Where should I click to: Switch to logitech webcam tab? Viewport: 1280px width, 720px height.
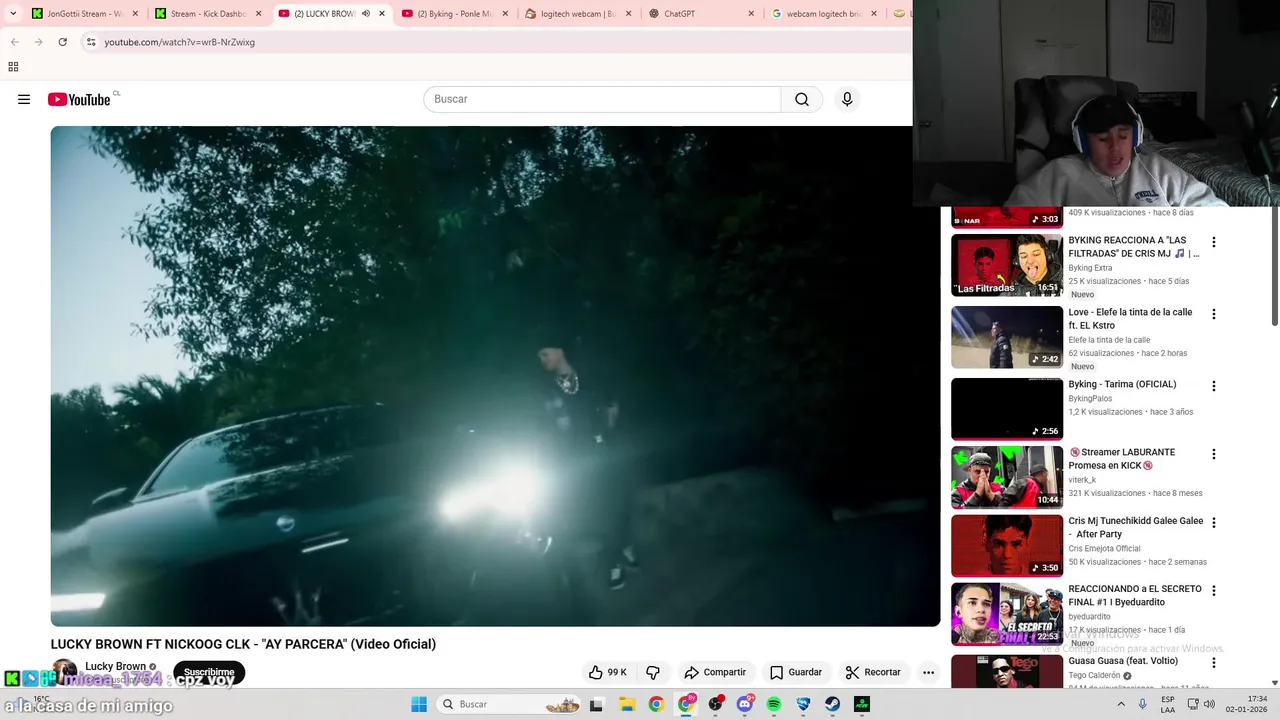(x=578, y=14)
